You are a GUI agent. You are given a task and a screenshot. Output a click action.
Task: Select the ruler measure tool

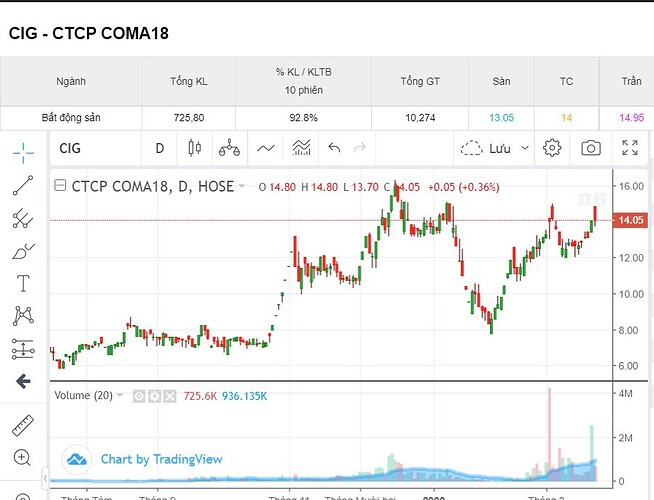[x=23, y=425]
